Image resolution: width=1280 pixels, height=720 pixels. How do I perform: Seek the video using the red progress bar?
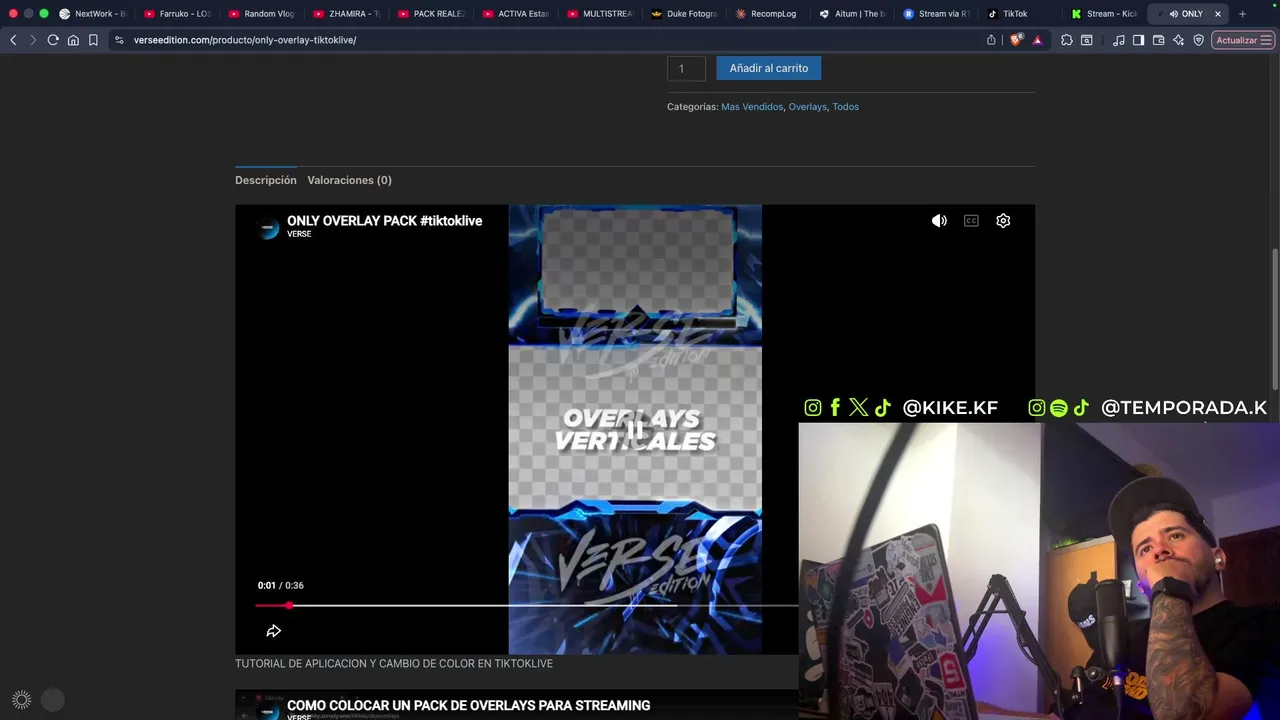[526, 606]
